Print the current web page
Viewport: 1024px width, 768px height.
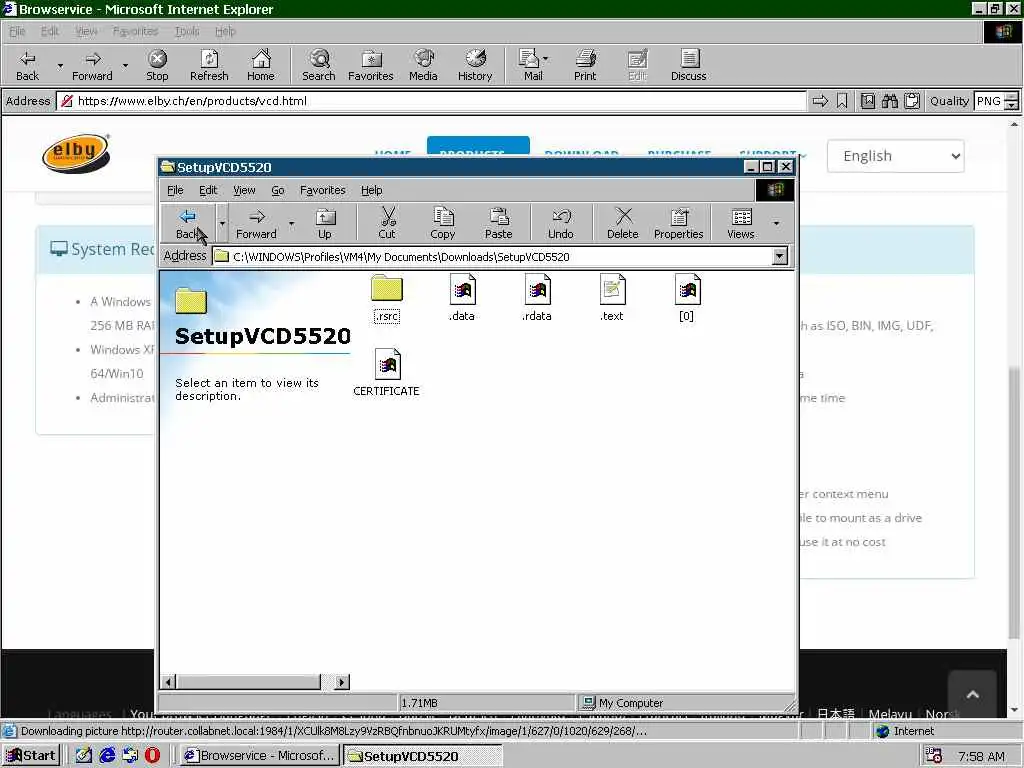(x=585, y=65)
